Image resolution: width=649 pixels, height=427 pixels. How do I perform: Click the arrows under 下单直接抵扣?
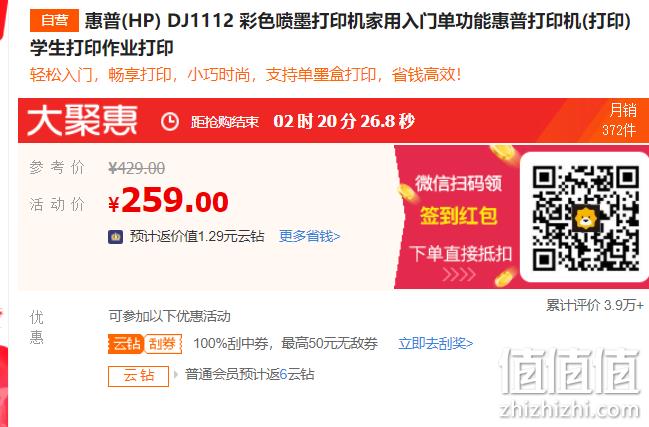click(459, 274)
